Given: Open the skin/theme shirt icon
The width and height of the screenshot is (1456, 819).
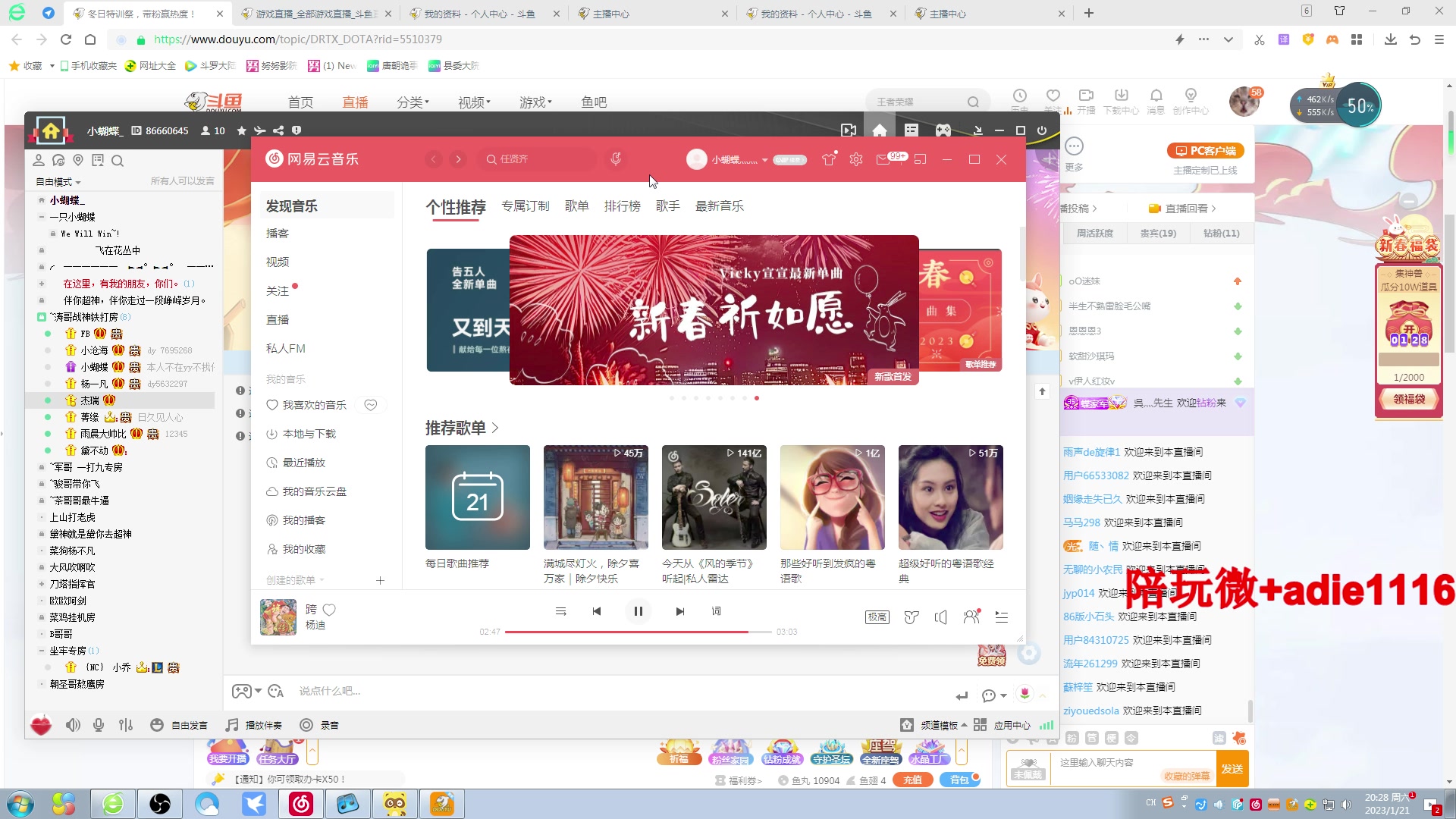Looking at the screenshot, I should (x=829, y=159).
